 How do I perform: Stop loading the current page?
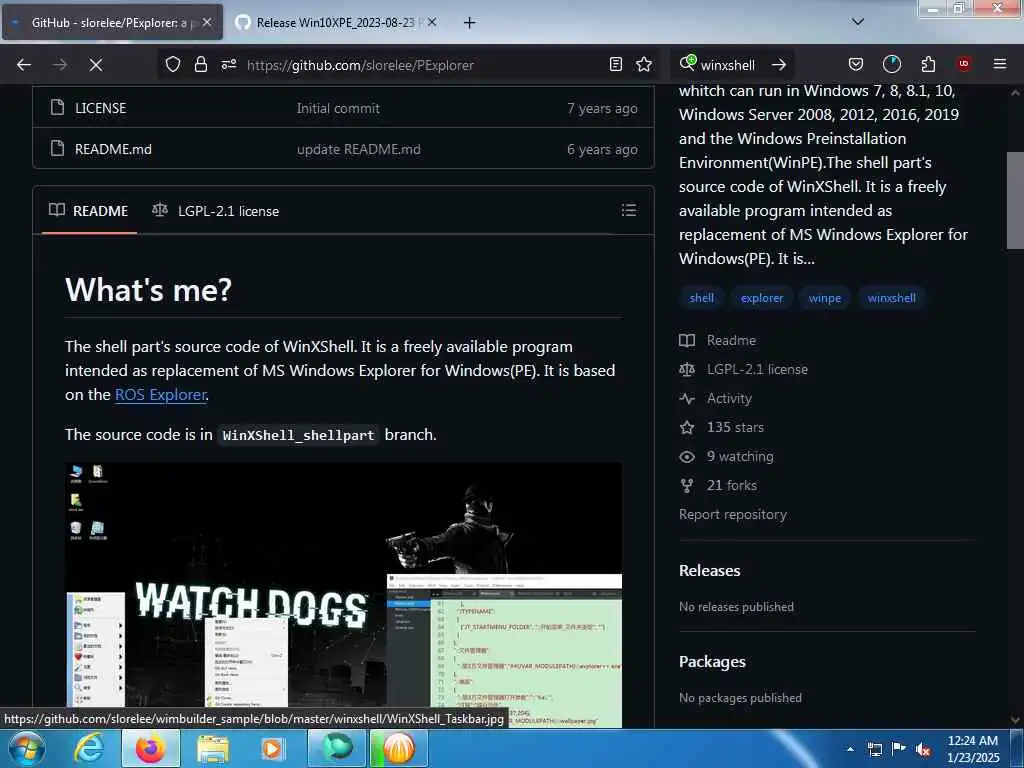pos(96,65)
